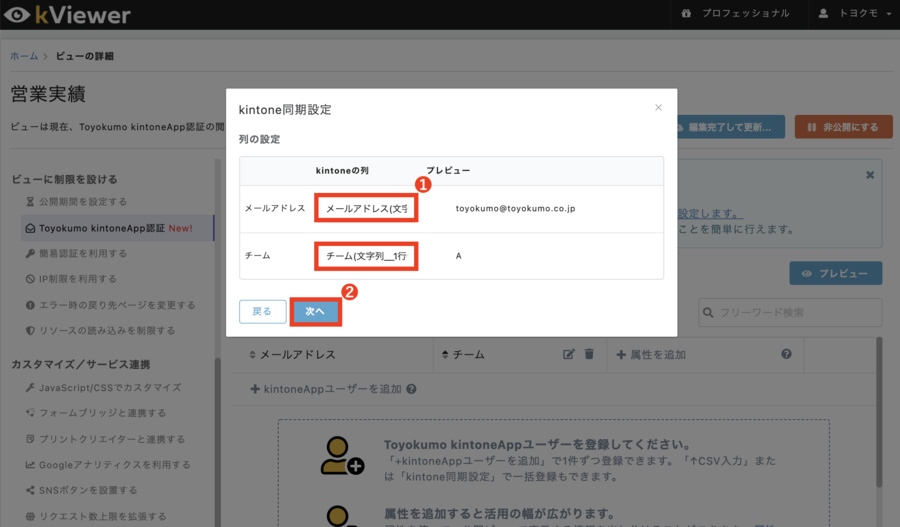Delete the チーム attribute with trash icon
This screenshot has width=900, height=527.
pyautogui.click(x=589, y=354)
